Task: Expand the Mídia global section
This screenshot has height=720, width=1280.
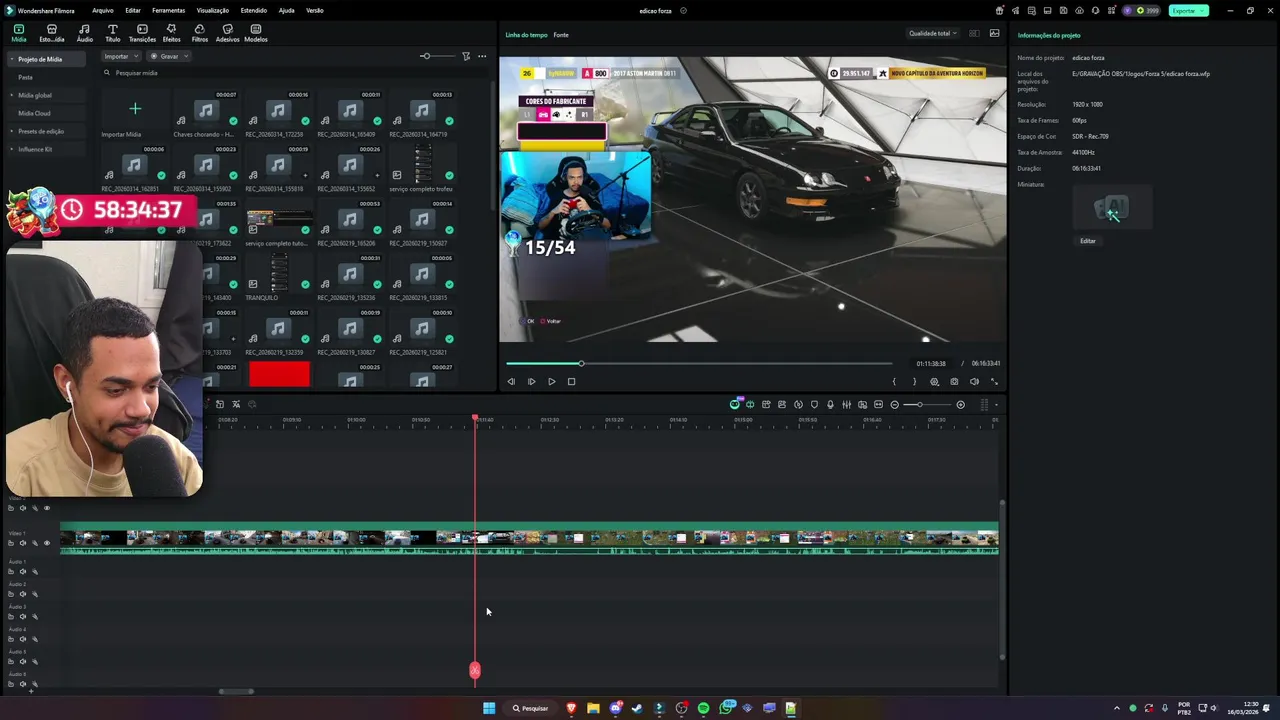Action: [x=11, y=95]
